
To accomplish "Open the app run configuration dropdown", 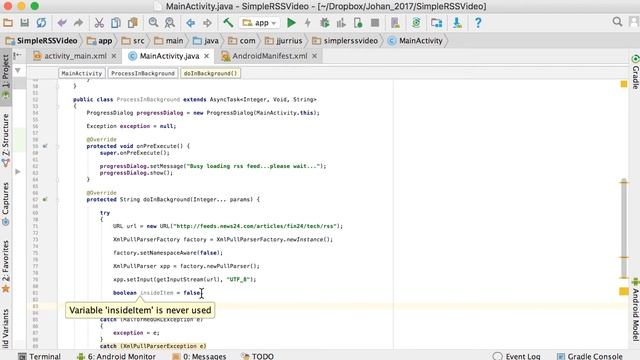I will pos(260,23).
